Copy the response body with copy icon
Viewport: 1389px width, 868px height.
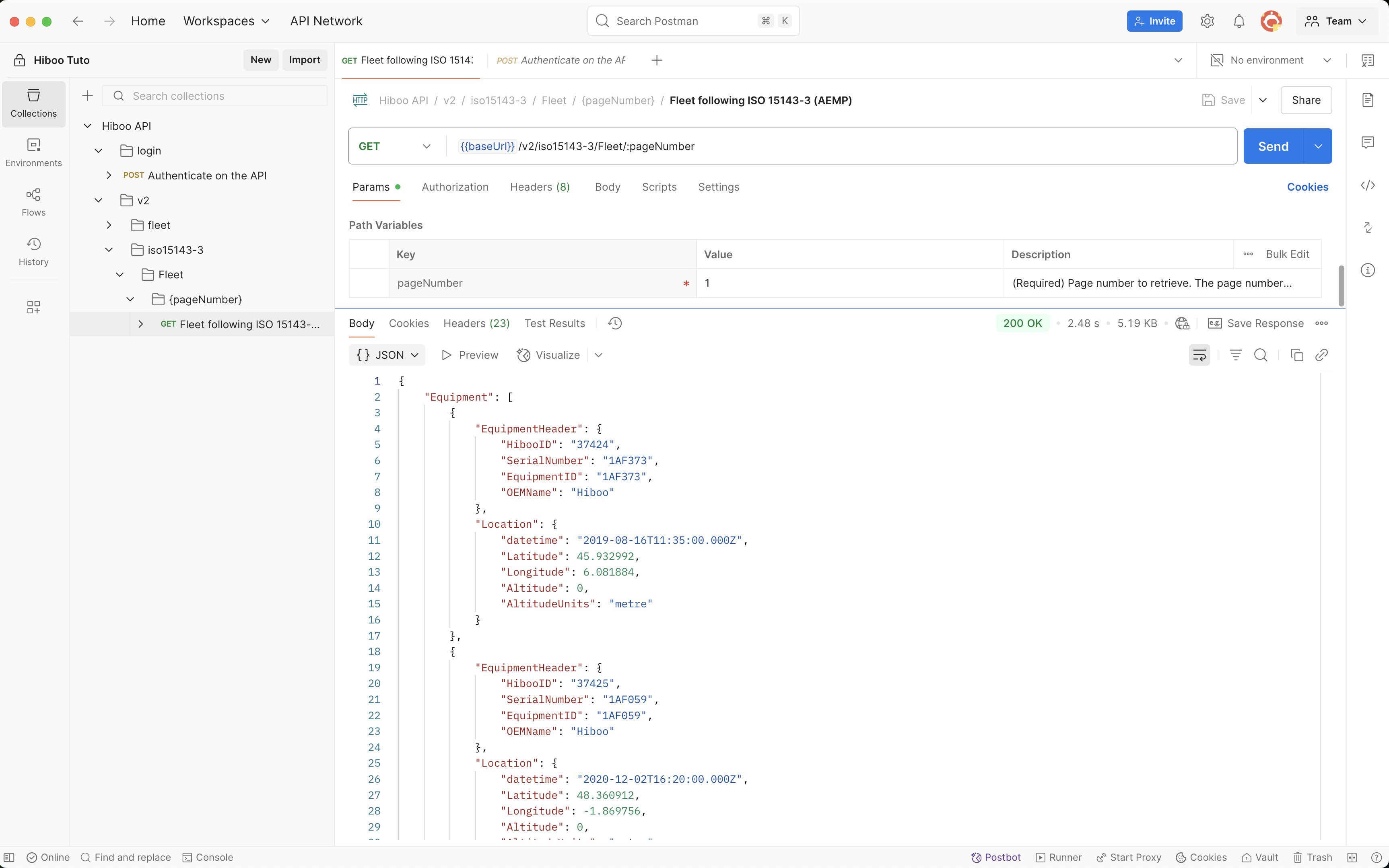point(1296,355)
